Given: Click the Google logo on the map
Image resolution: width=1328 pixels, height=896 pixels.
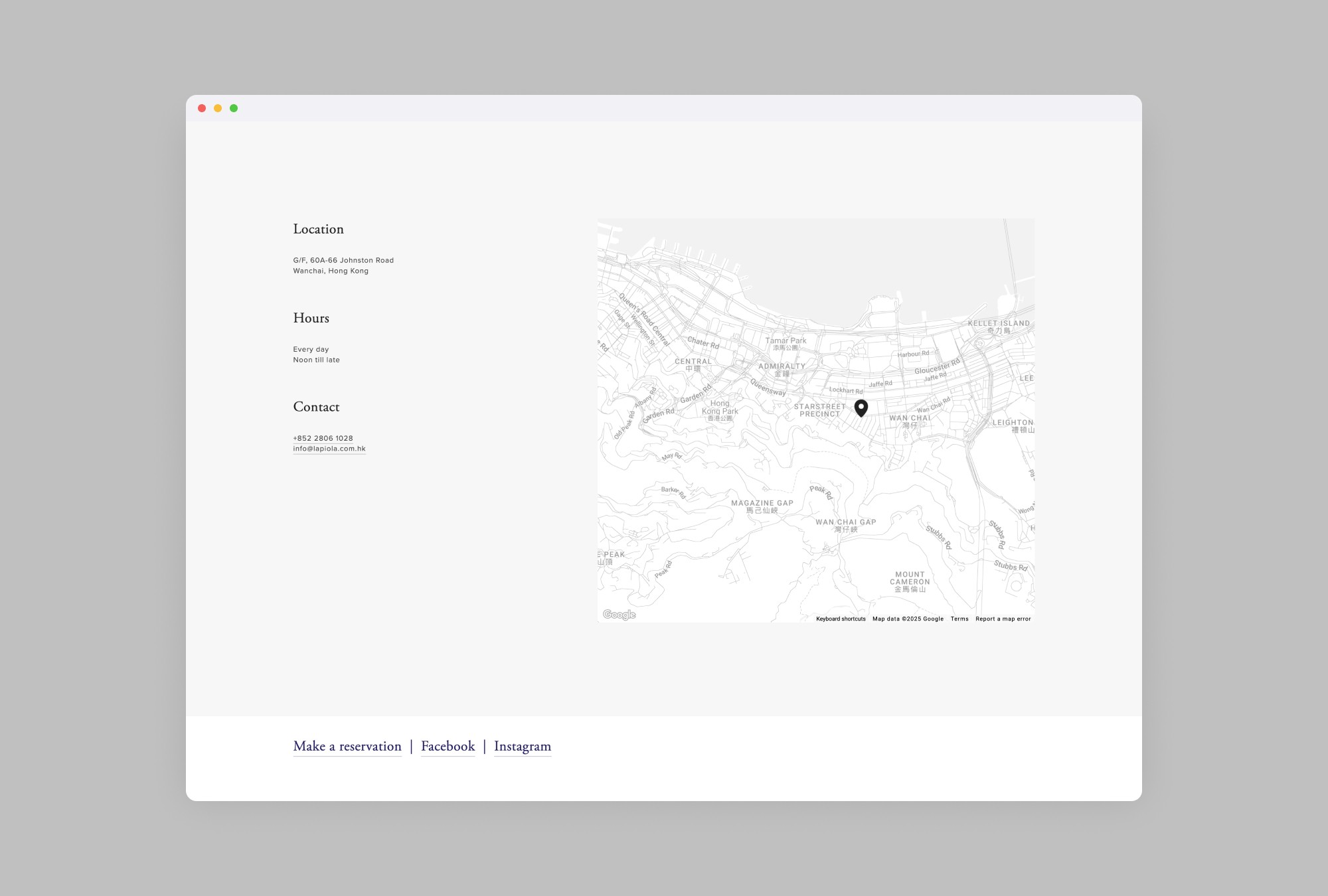Looking at the screenshot, I should tap(619, 615).
